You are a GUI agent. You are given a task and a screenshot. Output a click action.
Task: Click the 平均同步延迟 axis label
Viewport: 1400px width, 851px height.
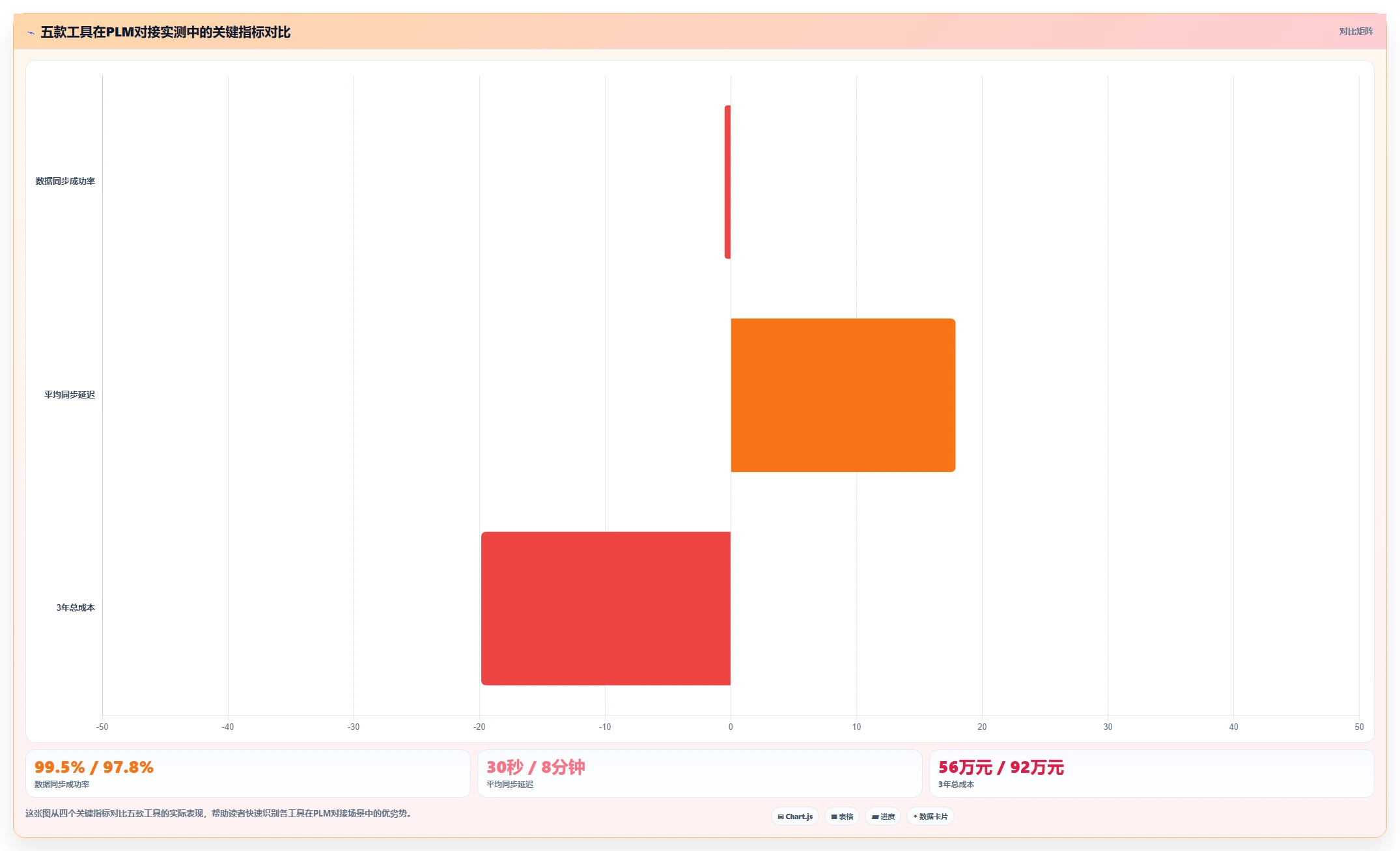70,395
